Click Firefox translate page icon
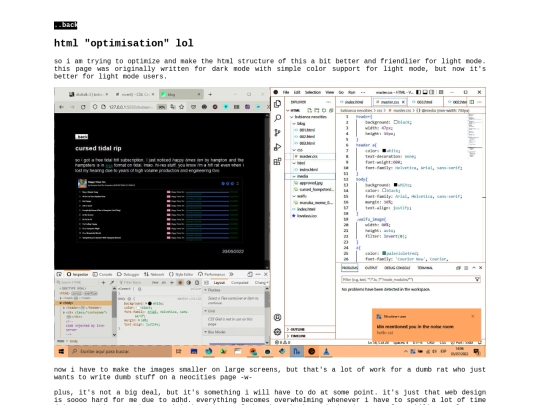 [173, 107]
